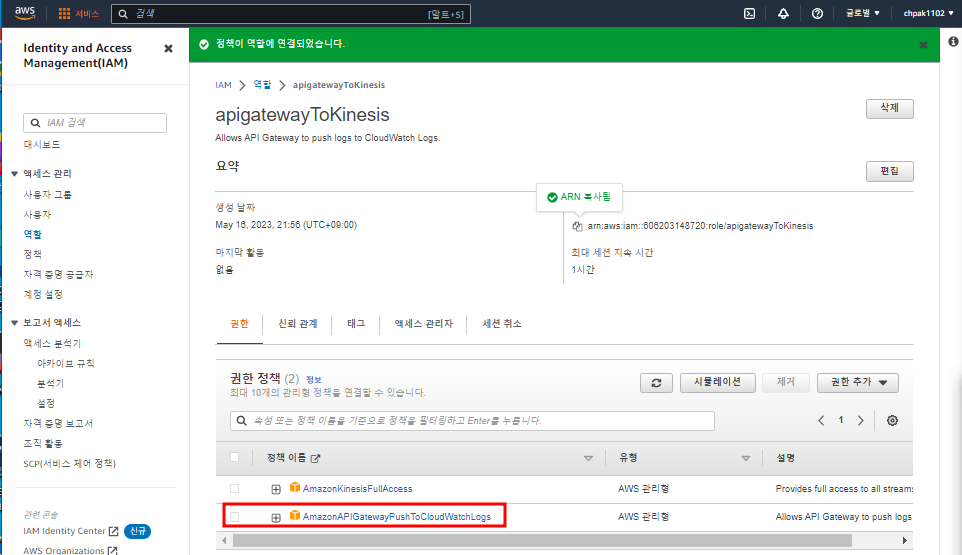Focus the top AWS 검색 box
The width and height of the screenshot is (962, 555).
point(291,13)
